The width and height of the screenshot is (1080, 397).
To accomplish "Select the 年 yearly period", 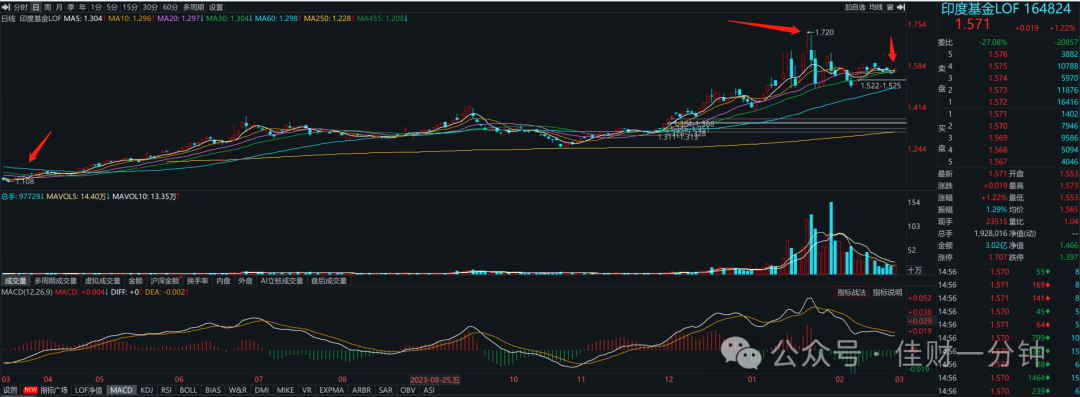I will (x=83, y=7).
